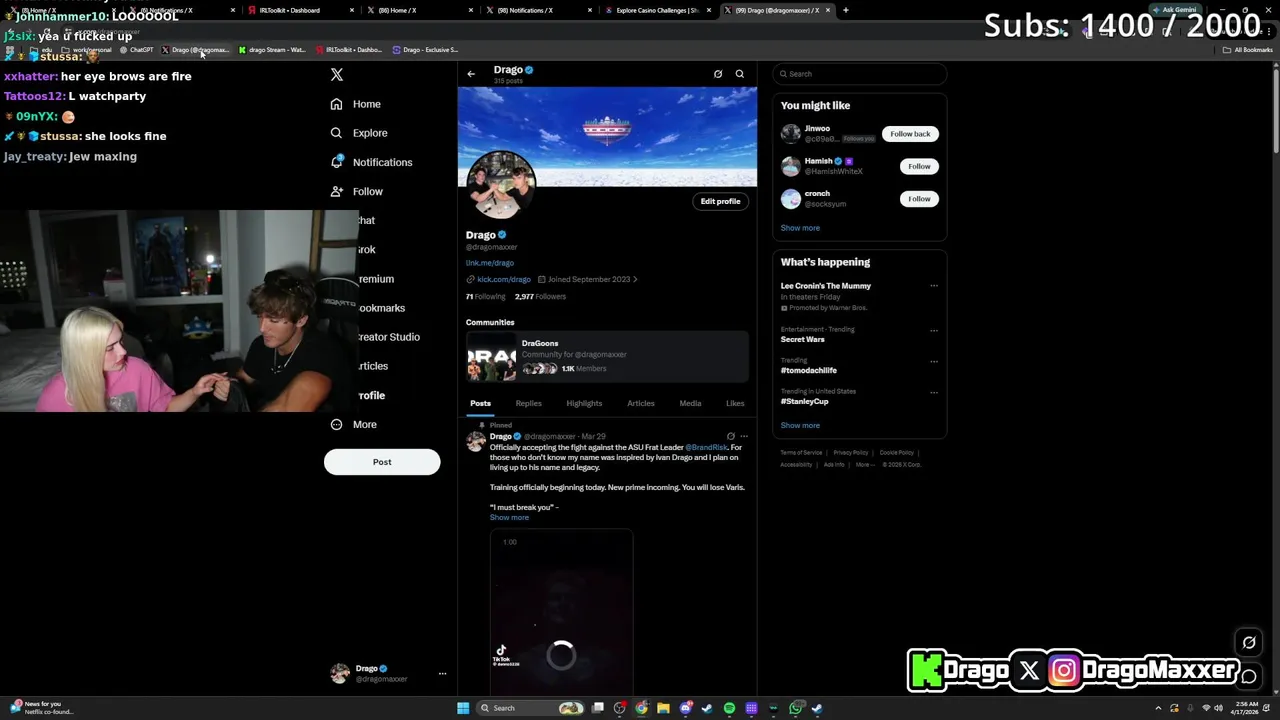Open the profile banner image
Viewport: 1280px width, 720px height.
607,136
